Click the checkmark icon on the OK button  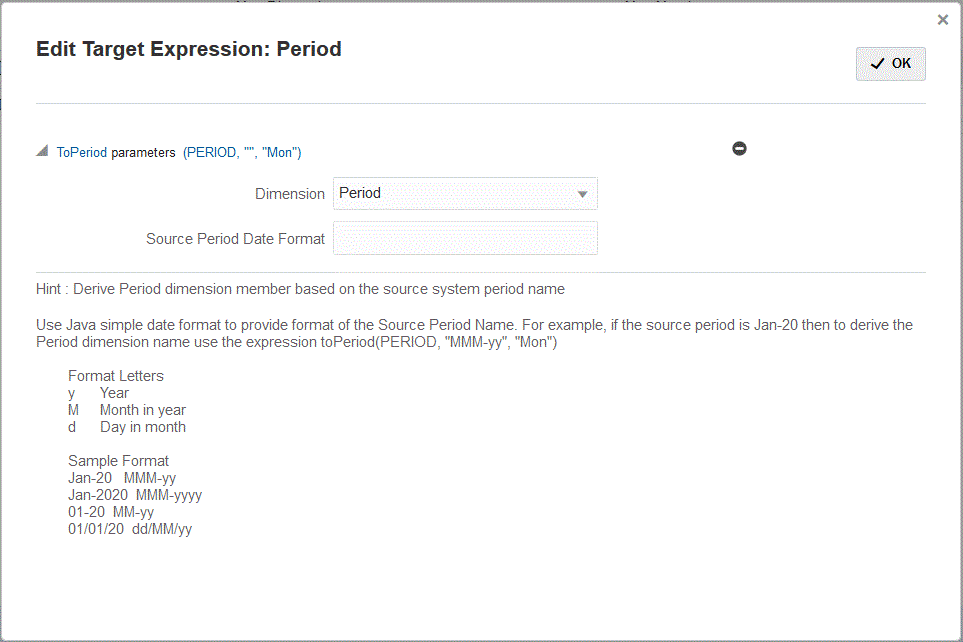tap(876, 63)
